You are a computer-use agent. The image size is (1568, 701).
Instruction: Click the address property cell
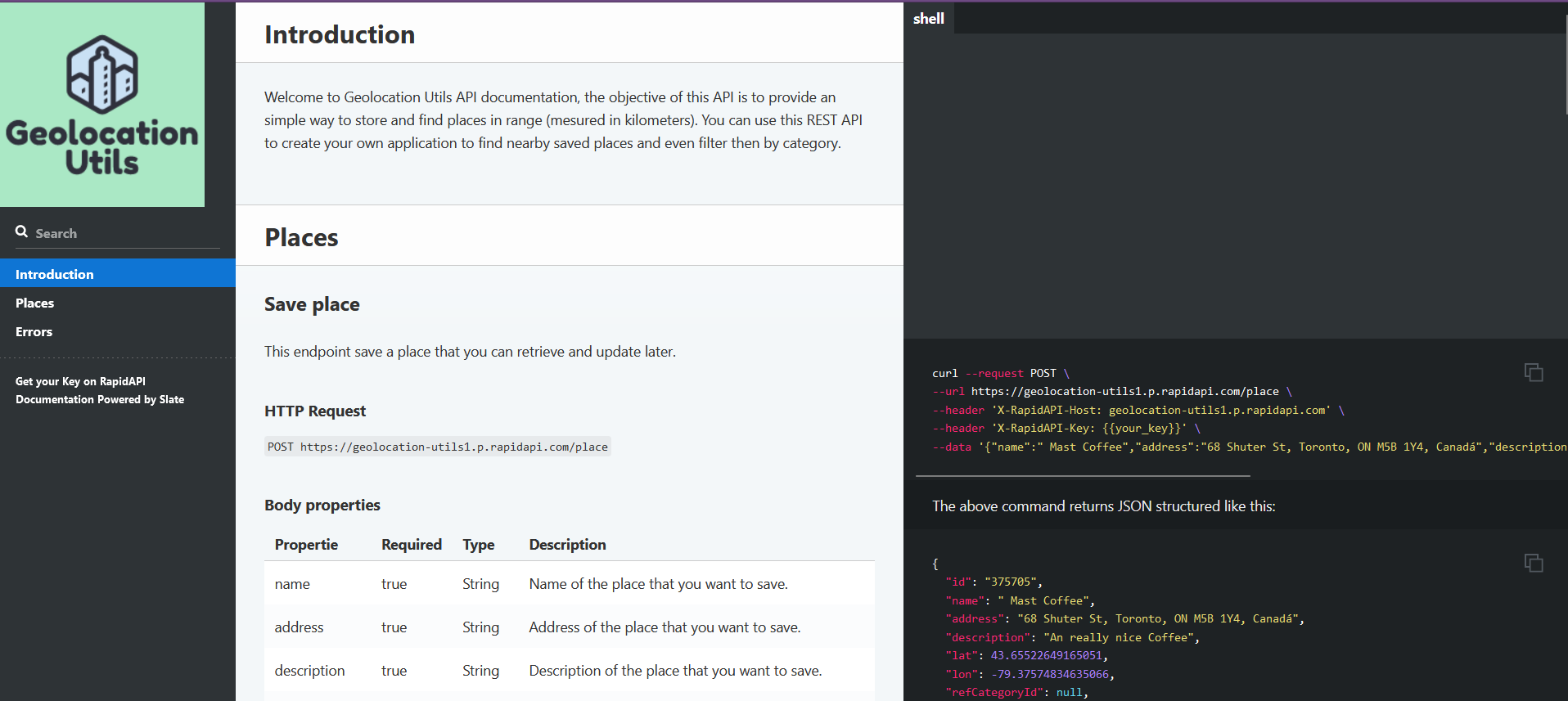(299, 627)
